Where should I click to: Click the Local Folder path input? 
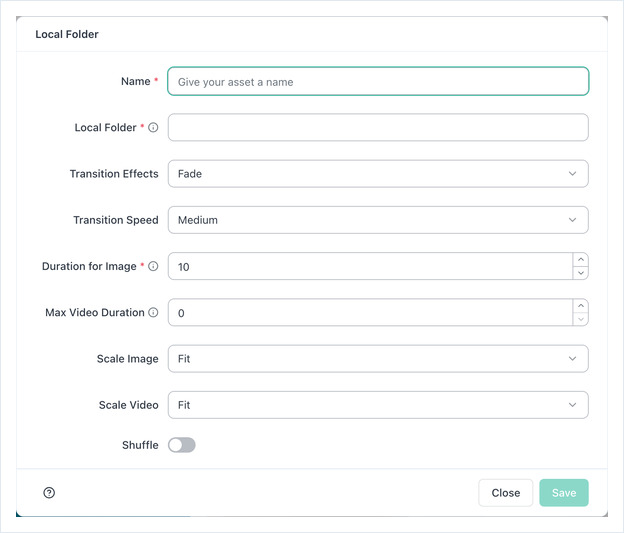378,127
